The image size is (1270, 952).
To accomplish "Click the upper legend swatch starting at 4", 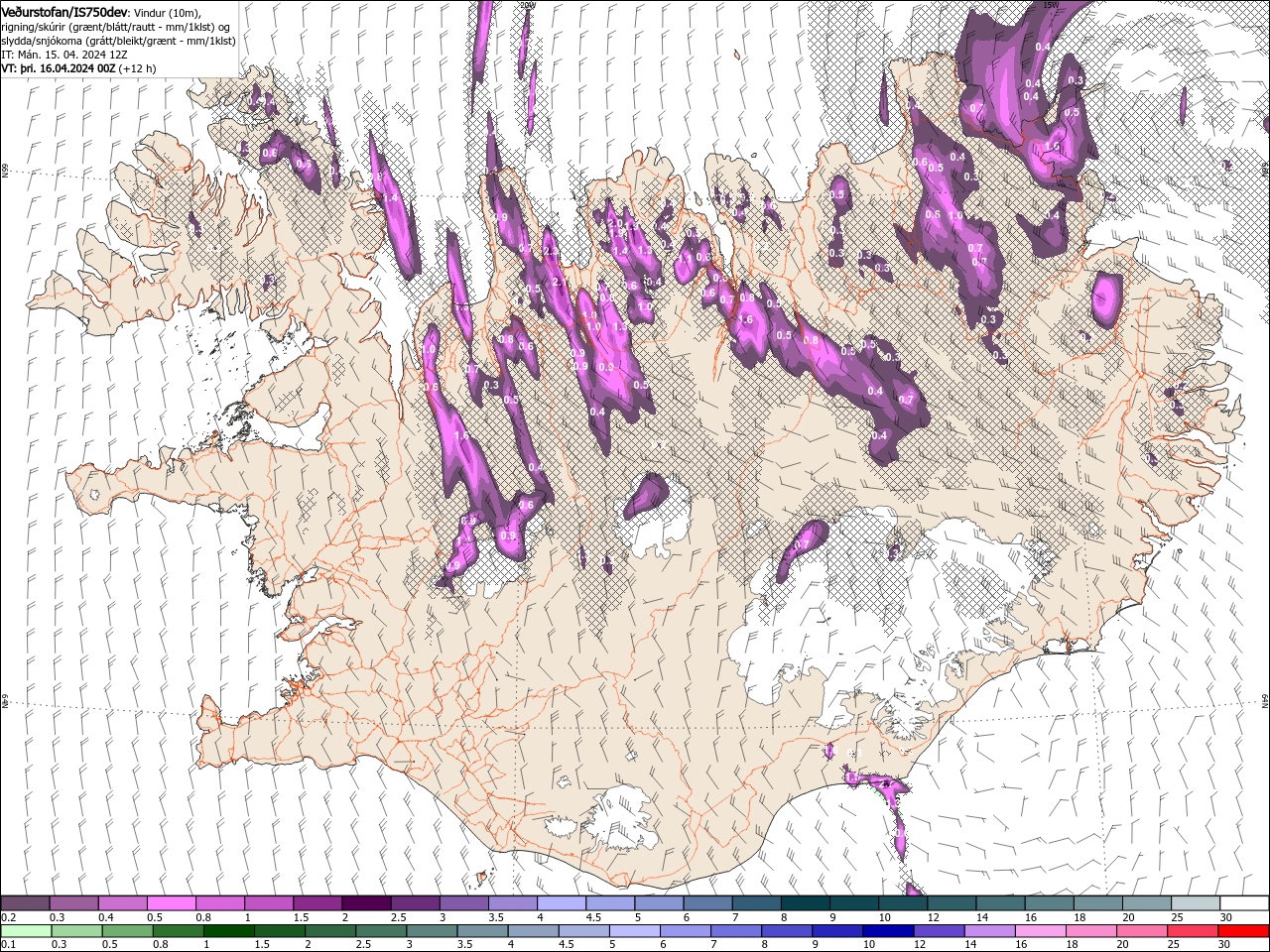I will (562, 903).
